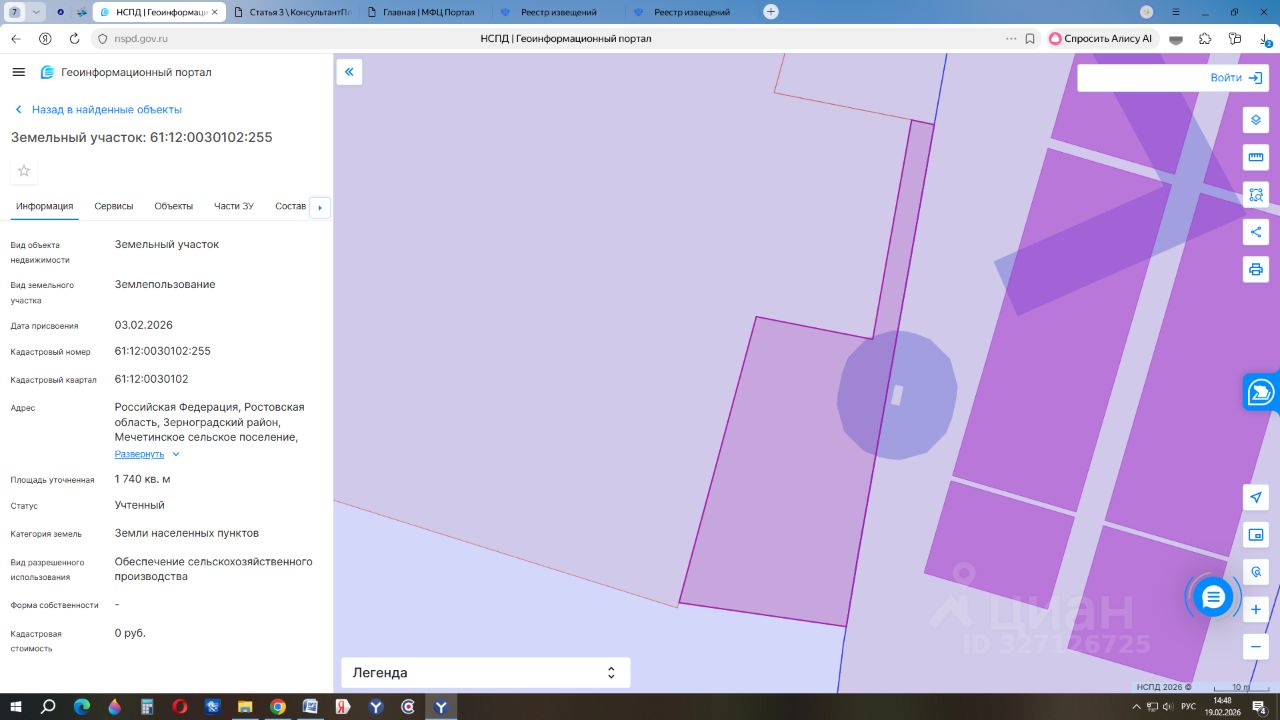Open the browser downloads

coord(1265,39)
